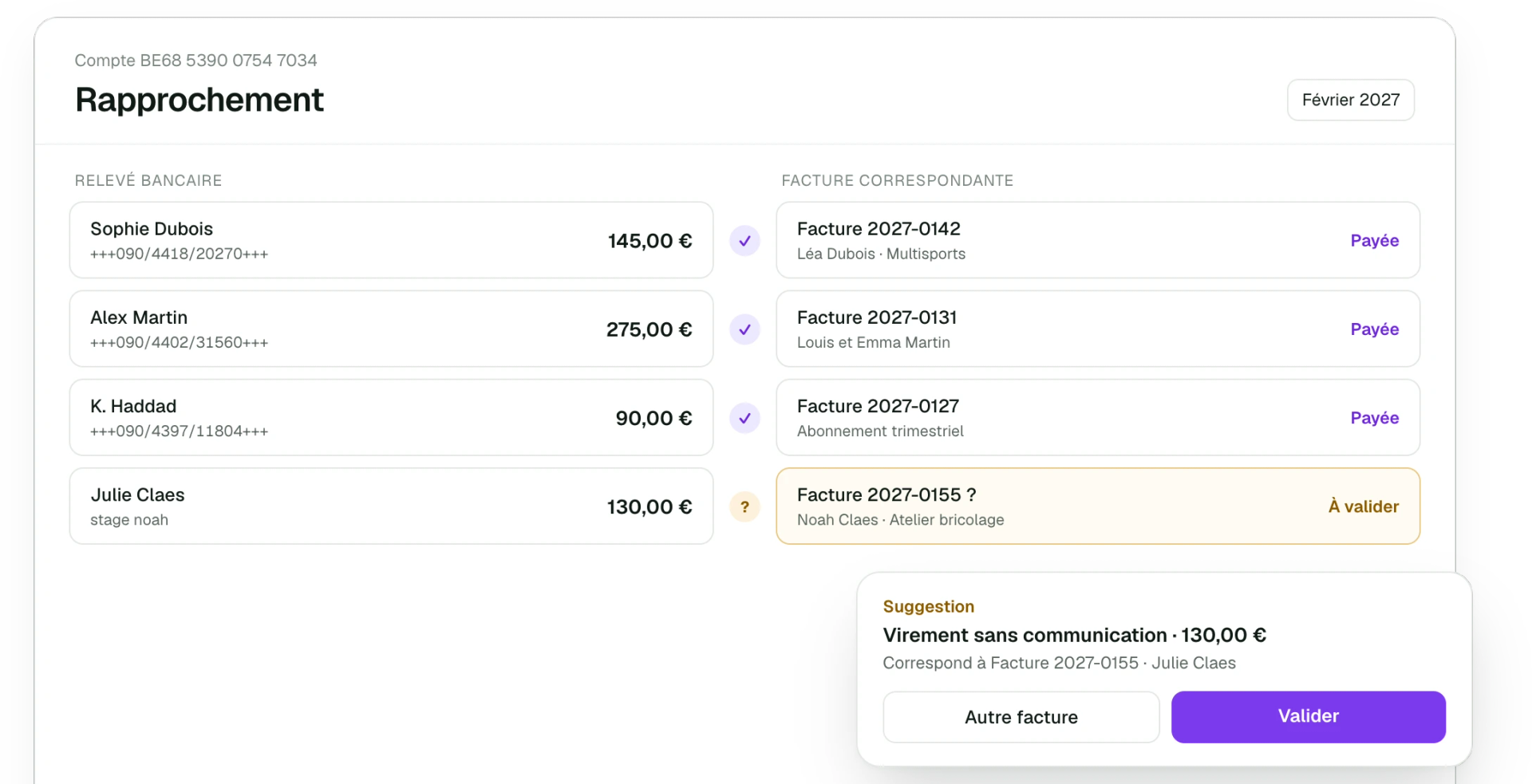
Task: Click 'Virement sans communication · 130,00 €' text
Action: (x=1074, y=635)
